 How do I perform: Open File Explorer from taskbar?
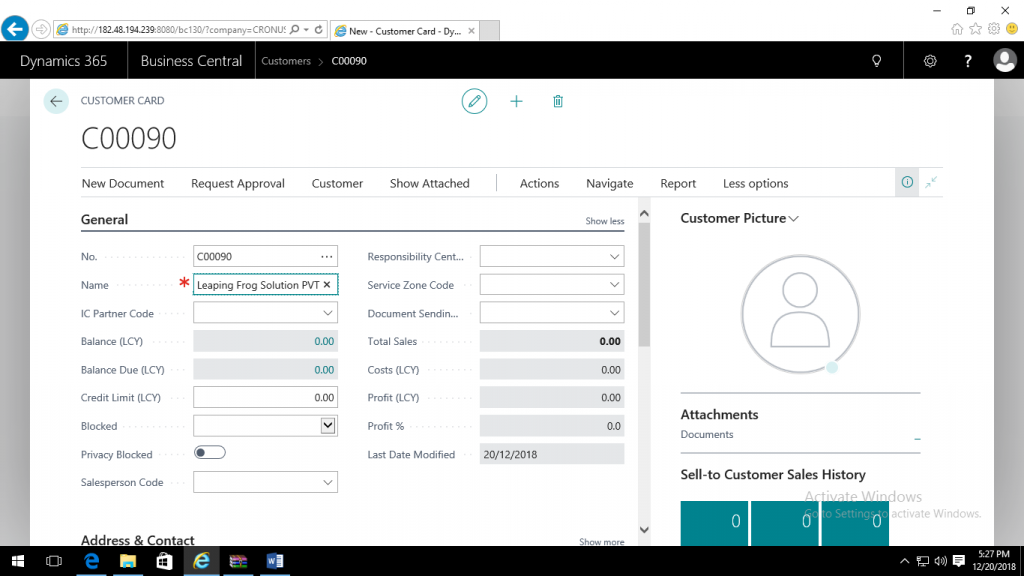tap(128, 561)
